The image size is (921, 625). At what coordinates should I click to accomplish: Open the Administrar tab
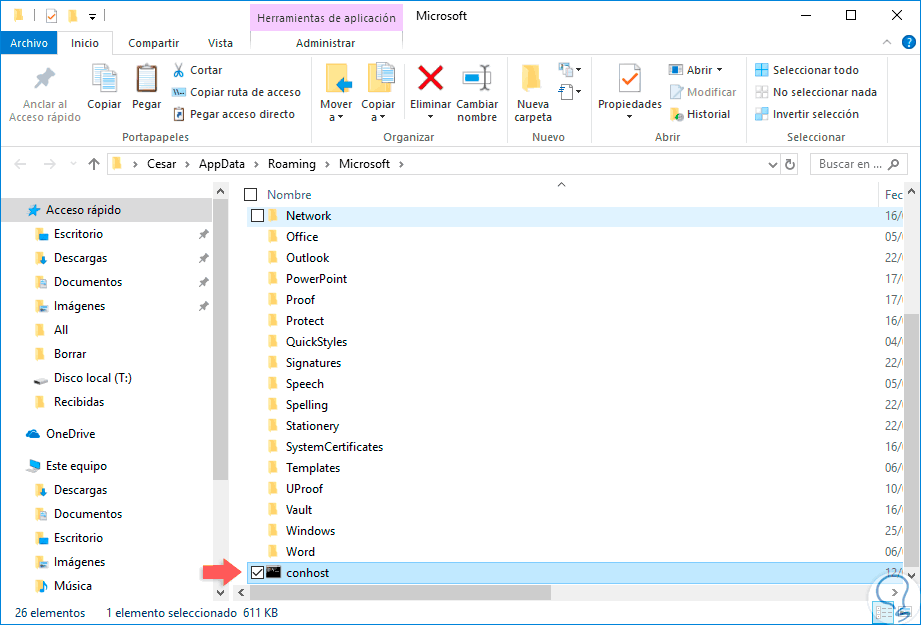[x=325, y=43]
